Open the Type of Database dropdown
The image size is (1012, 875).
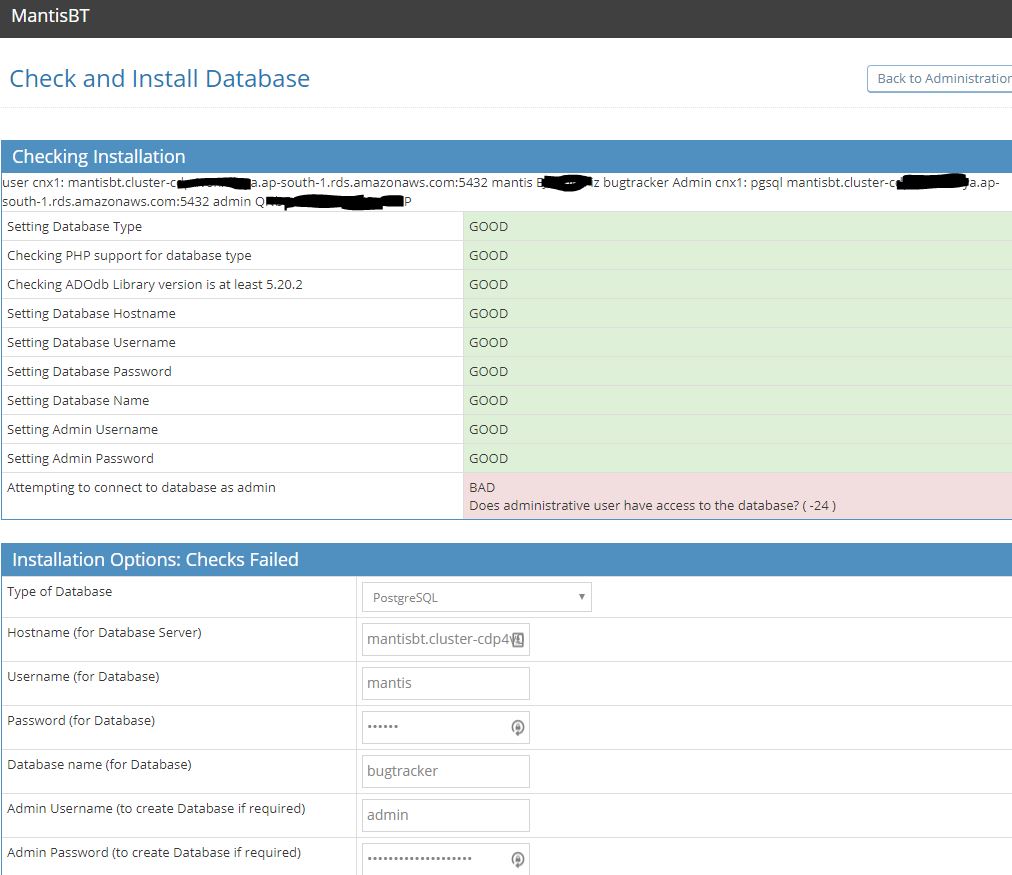pos(476,598)
